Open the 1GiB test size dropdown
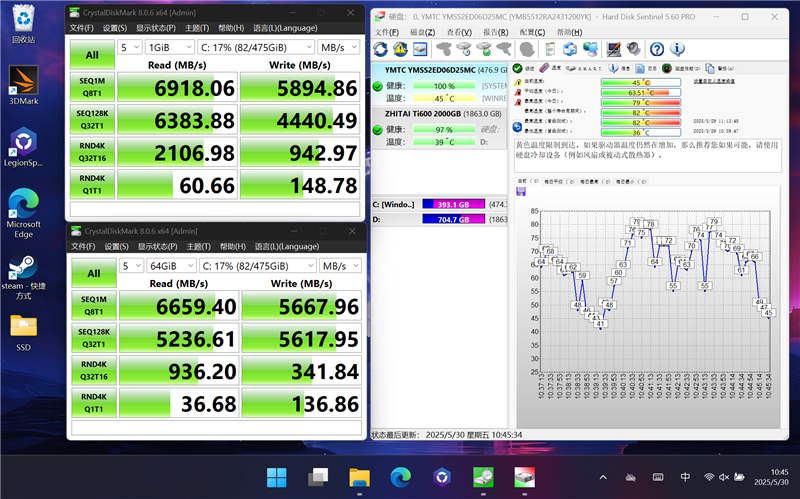Image resolution: width=800 pixels, height=499 pixels. pyautogui.click(x=169, y=47)
